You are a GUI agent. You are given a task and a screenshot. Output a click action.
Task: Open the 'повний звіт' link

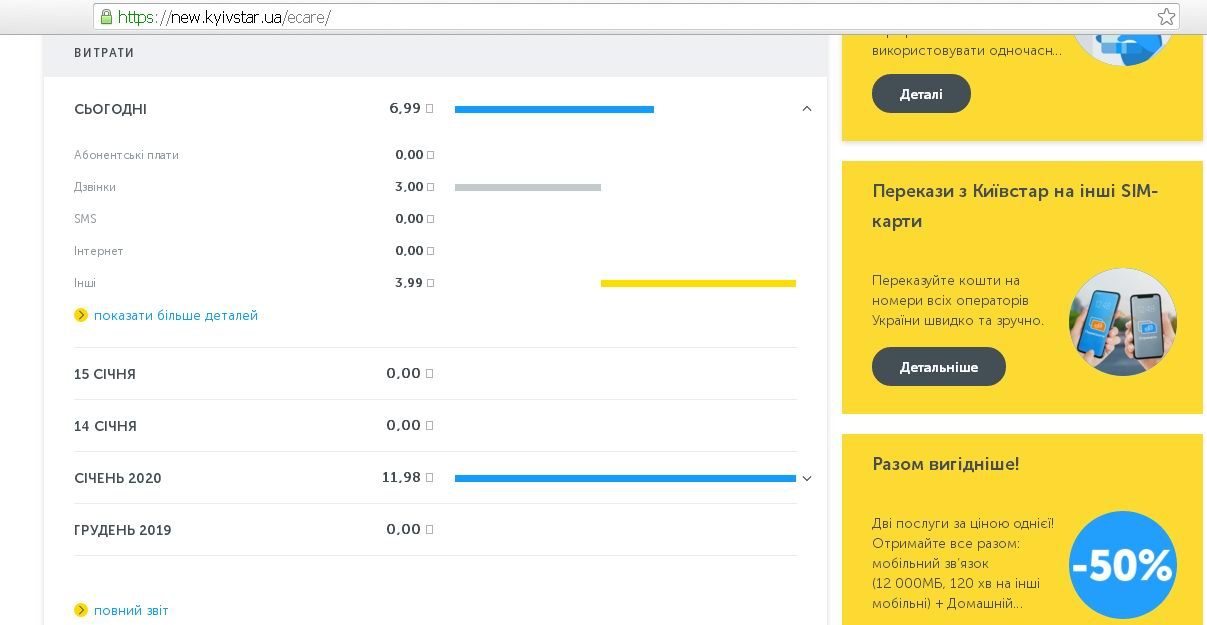(x=131, y=610)
